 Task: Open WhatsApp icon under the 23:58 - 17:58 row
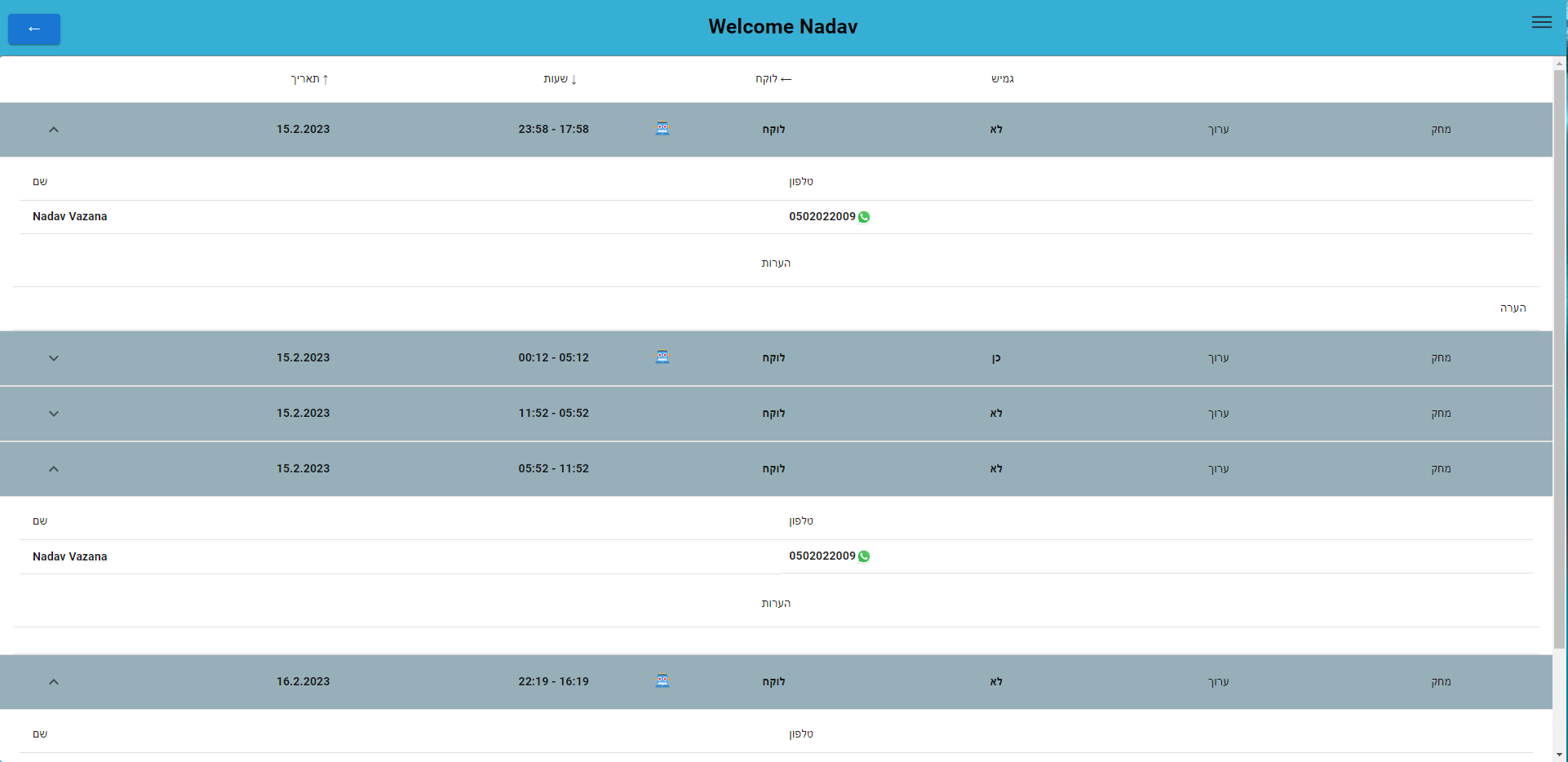(864, 217)
